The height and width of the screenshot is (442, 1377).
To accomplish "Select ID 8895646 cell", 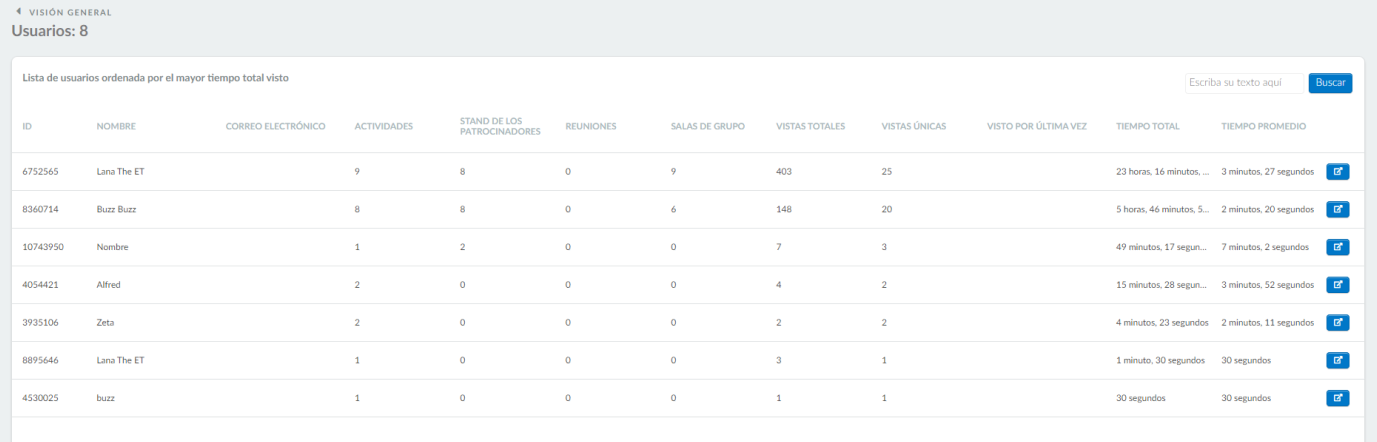I will 40,360.
